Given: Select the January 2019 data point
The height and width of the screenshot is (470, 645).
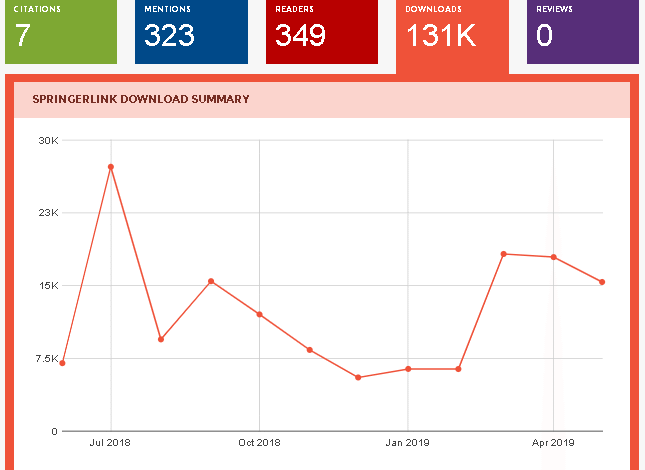Looking at the screenshot, I should [408, 369].
